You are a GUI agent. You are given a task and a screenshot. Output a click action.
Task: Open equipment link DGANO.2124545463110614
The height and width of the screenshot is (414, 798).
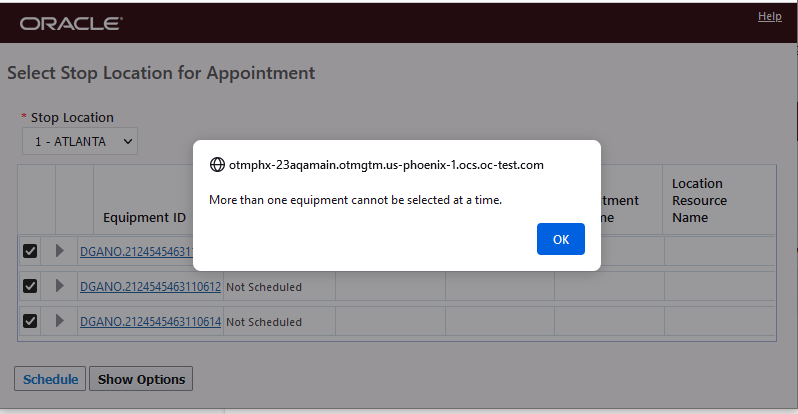(x=150, y=322)
